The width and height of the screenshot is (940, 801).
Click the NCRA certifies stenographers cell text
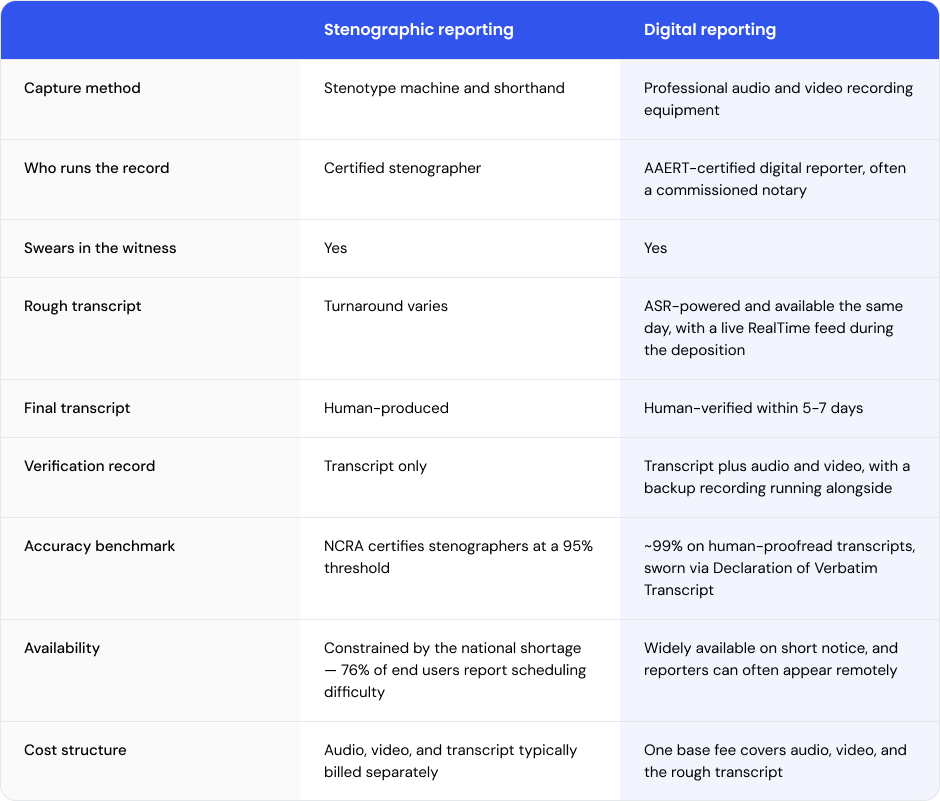[x=459, y=557]
